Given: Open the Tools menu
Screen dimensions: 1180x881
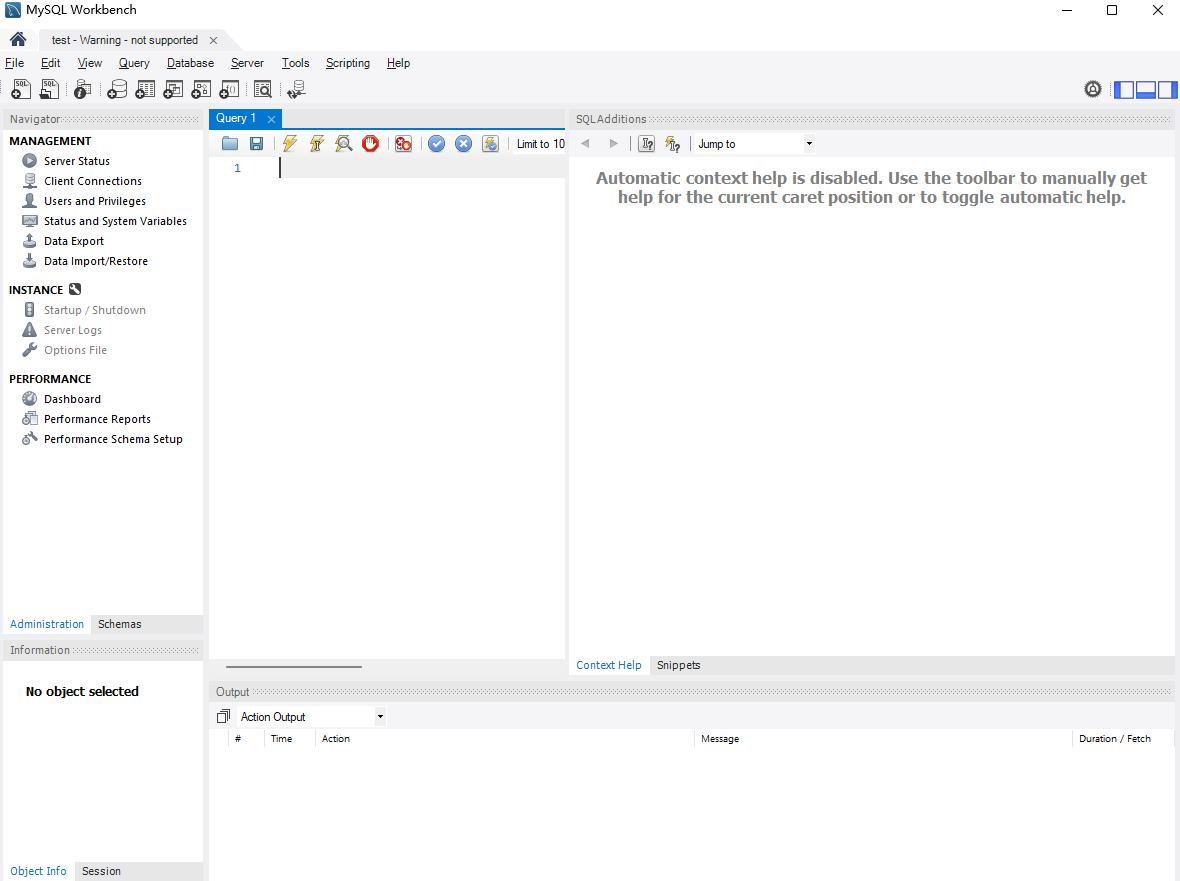Looking at the screenshot, I should click(295, 63).
